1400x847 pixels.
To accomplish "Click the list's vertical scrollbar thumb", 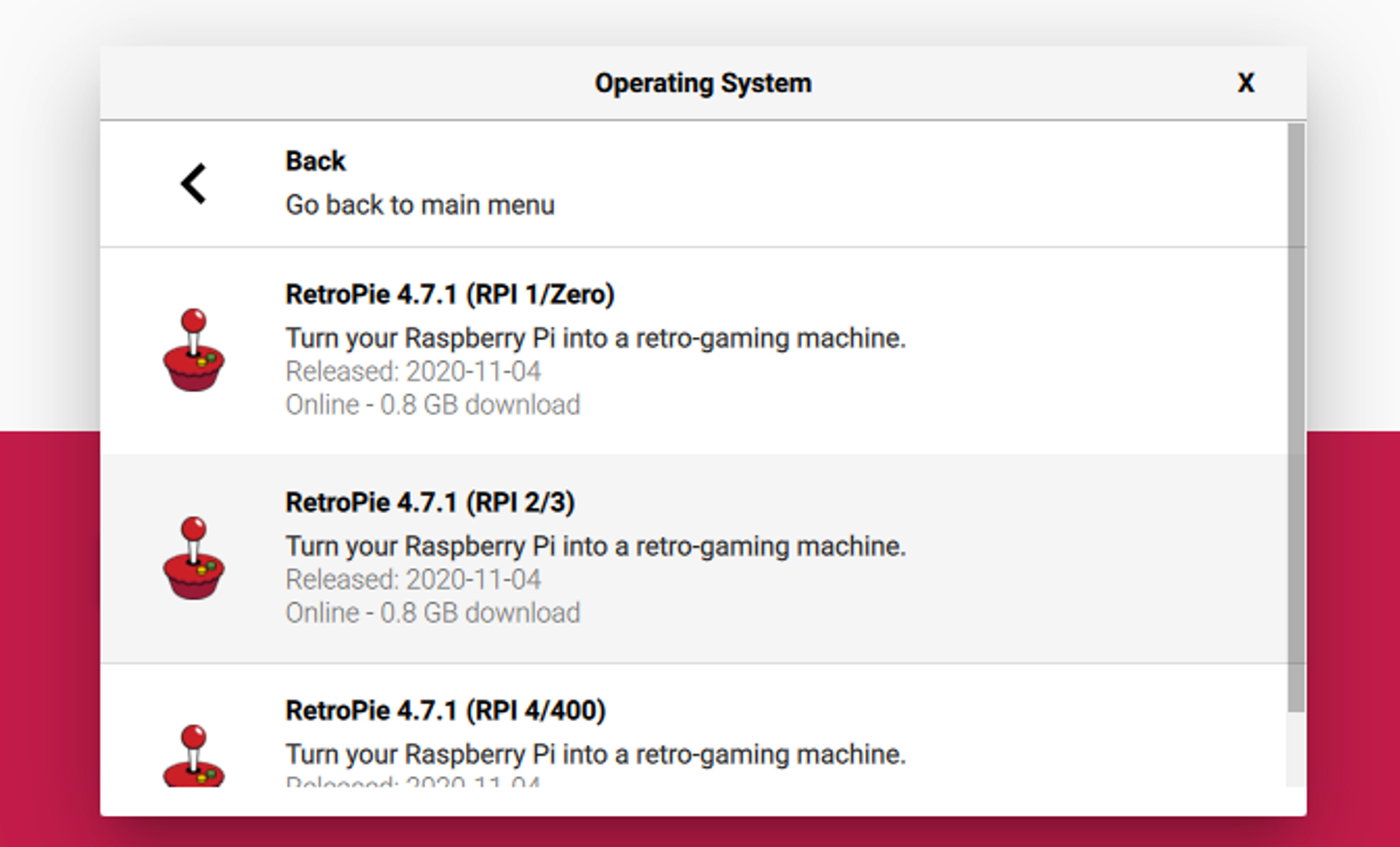I will pos(1296,417).
